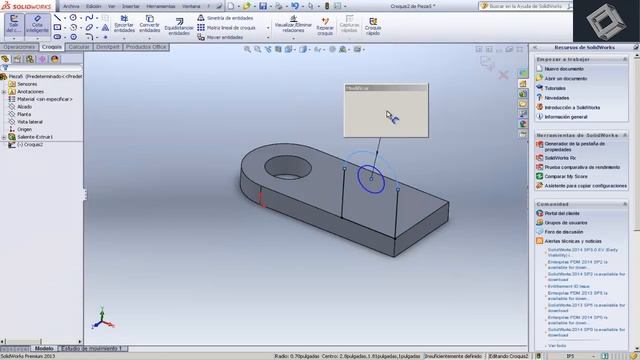Image resolution: width=640 pixels, height=360 pixels.
Task: Switch to the Modelo bottom tab
Action: 44,349
